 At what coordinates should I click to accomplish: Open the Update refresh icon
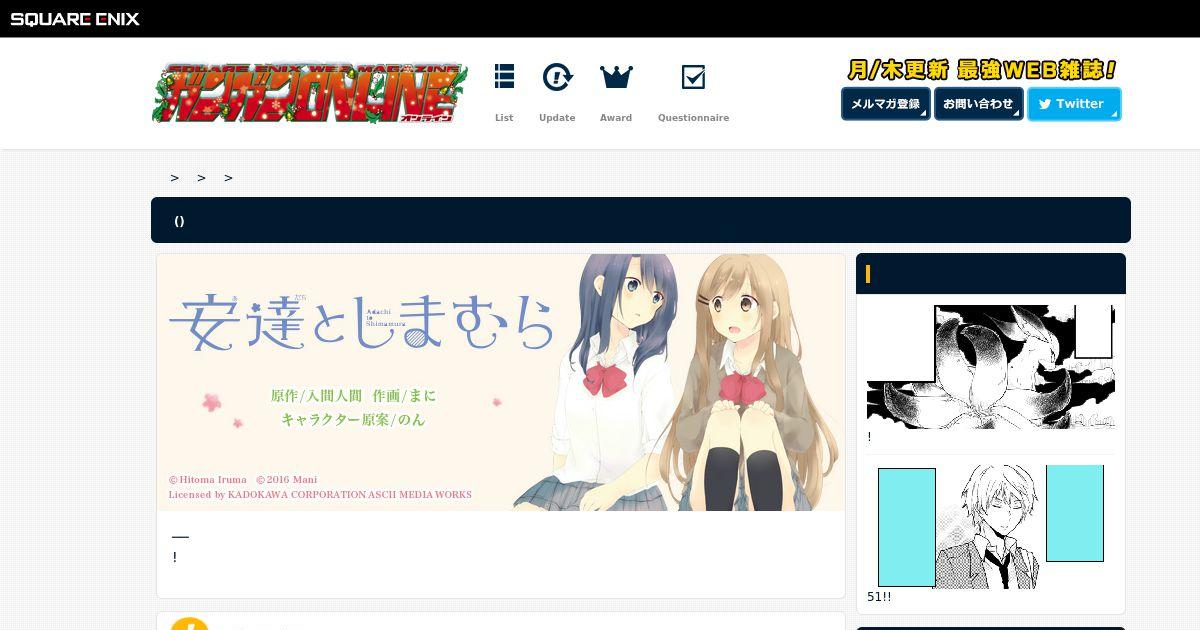[x=557, y=77]
